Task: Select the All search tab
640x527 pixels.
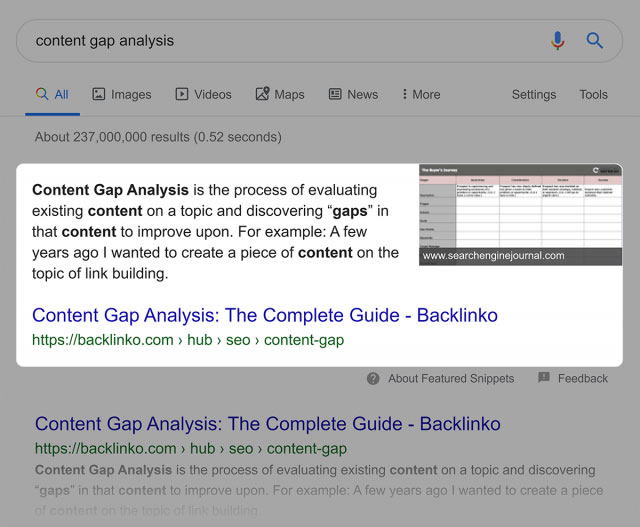Action: [x=52, y=95]
